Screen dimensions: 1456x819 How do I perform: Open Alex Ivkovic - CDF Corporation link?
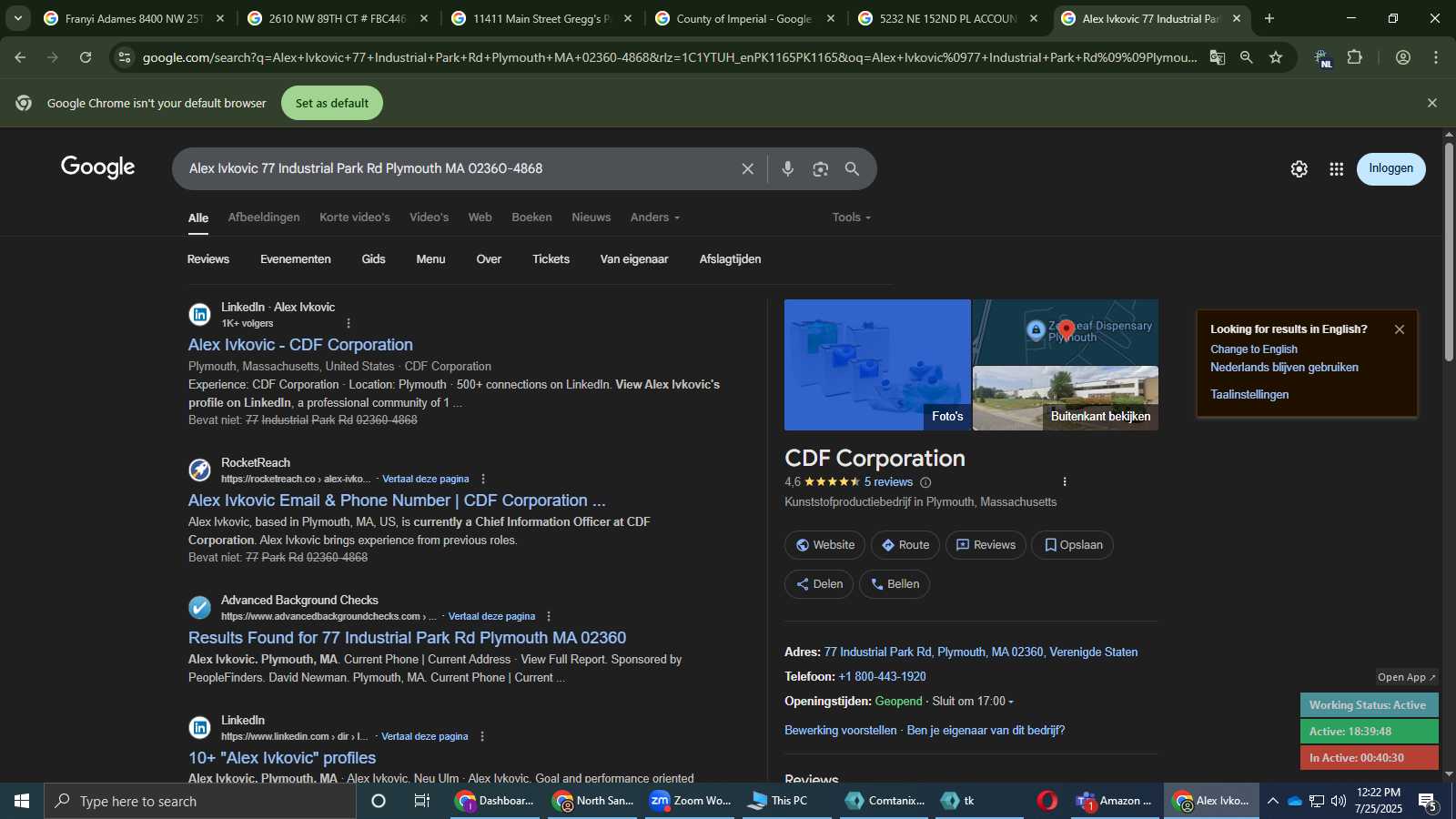(300, 345)
